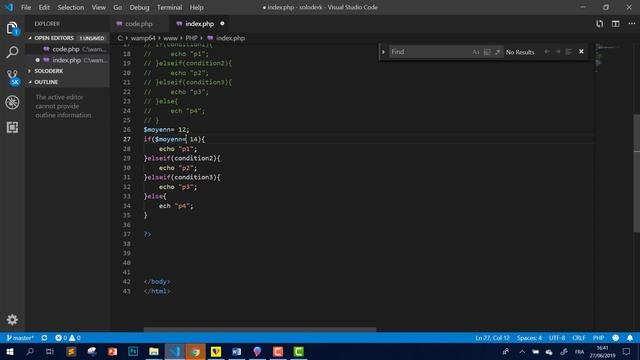Viewport: 640px width, 360px height.
Task: Change line ending via CRLF
Action: (578, 338)
